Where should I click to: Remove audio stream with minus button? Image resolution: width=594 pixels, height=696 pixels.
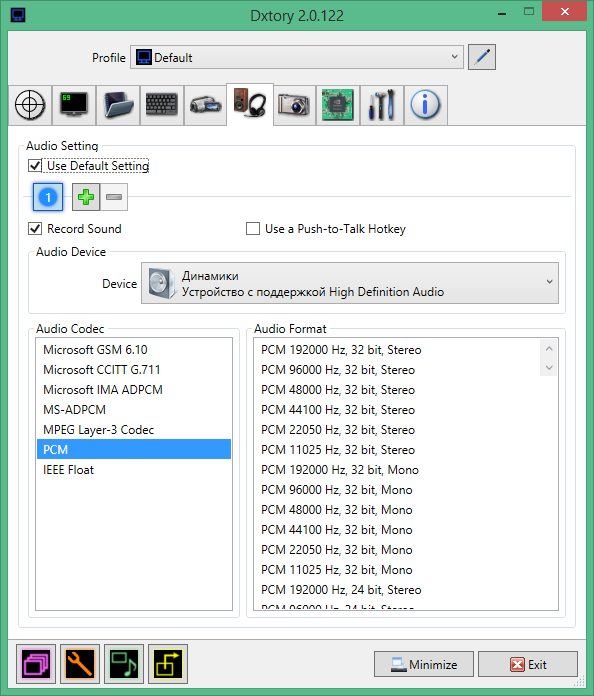click(114, 197)
